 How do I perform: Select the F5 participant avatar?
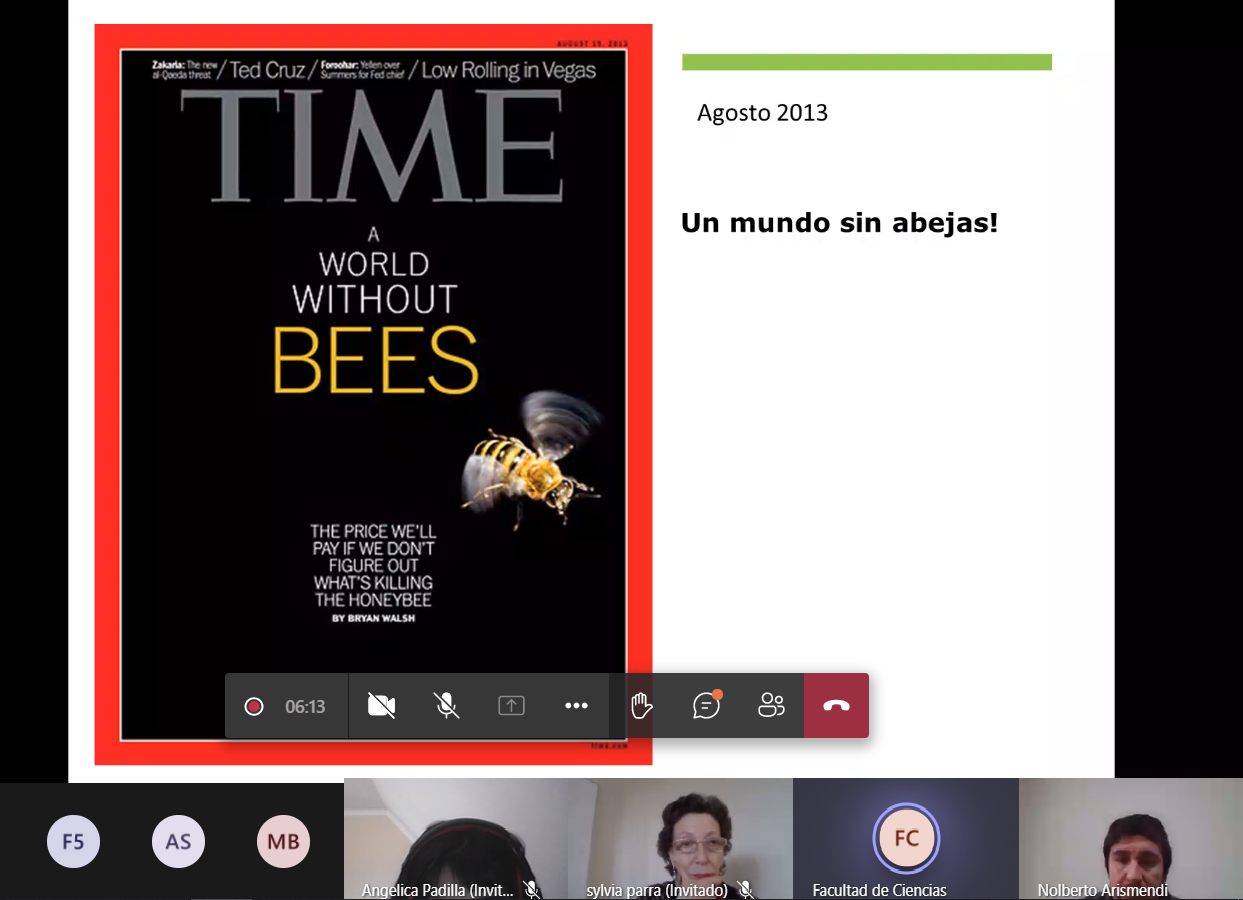pos(73,841)
